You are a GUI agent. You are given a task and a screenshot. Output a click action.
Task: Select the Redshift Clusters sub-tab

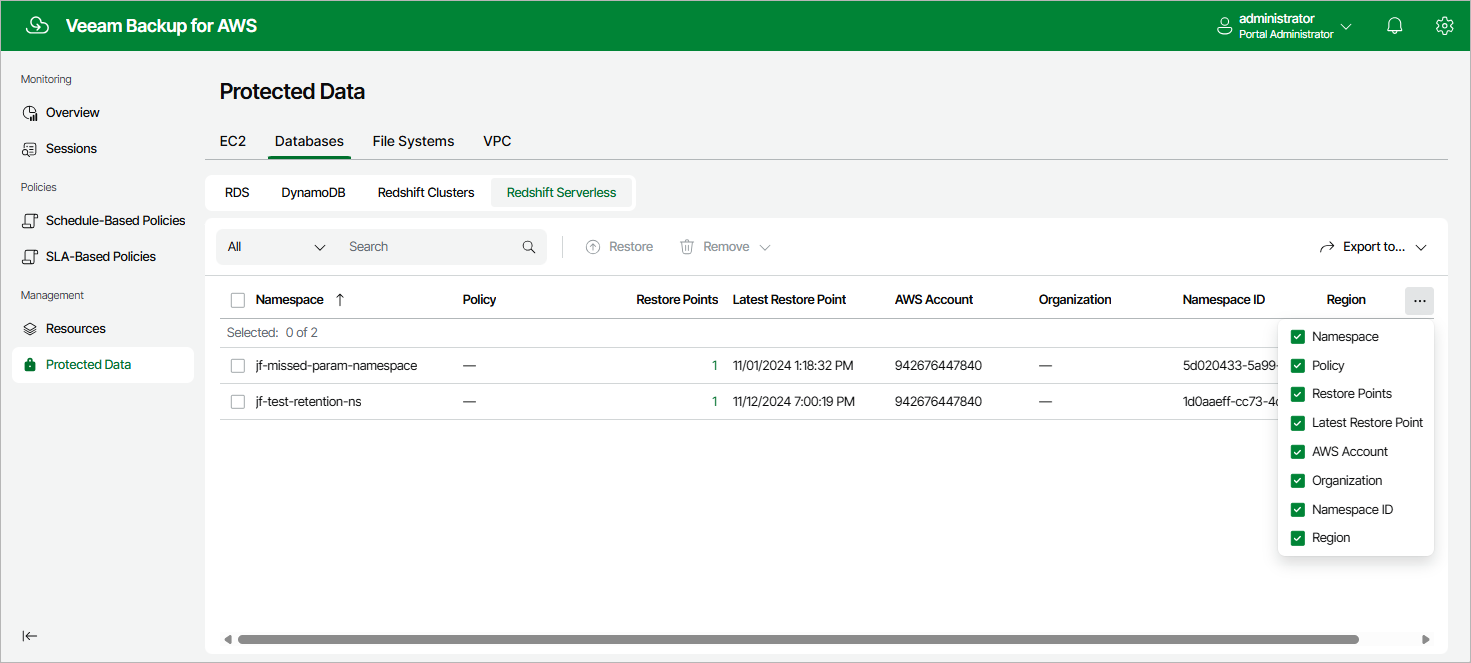426,193
